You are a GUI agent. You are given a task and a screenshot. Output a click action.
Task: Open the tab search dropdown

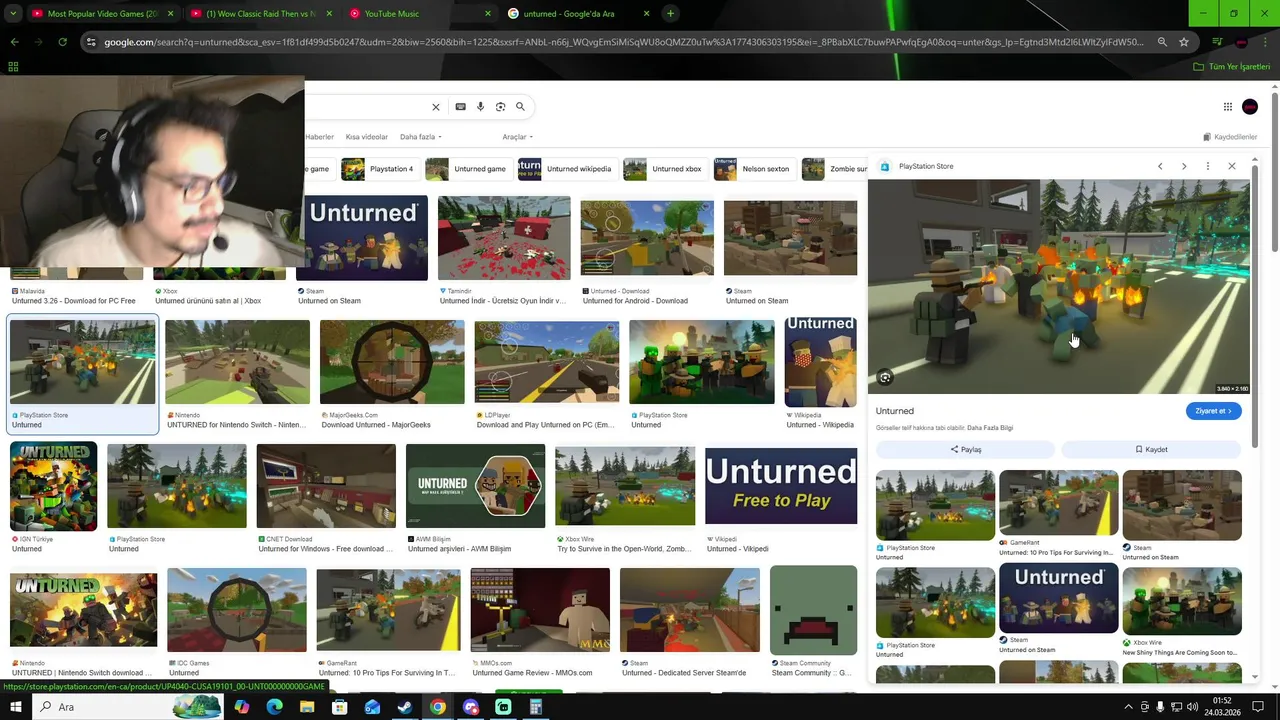click(14, 14)
